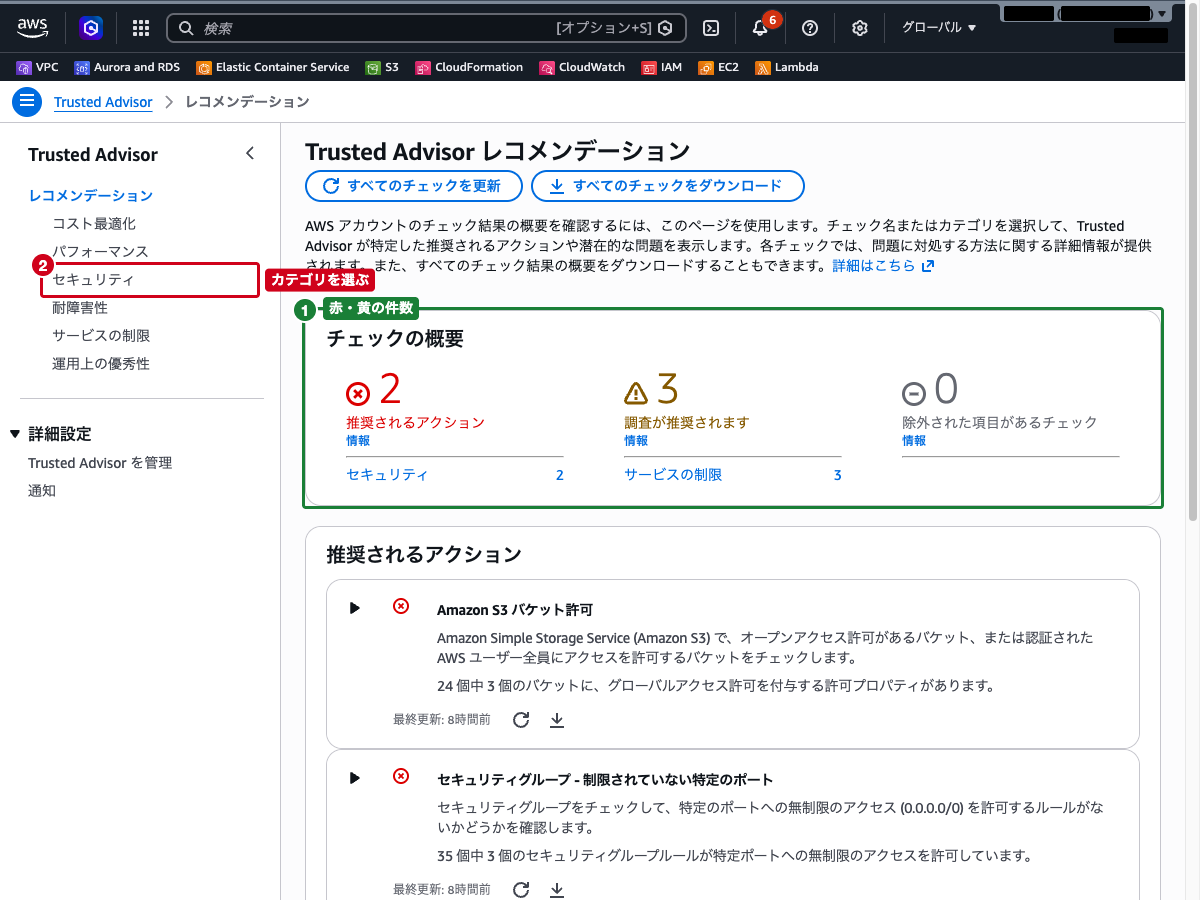Select レコメンデーション in sidebar
Screen dimensions: 1200x900
coord(91,195)
